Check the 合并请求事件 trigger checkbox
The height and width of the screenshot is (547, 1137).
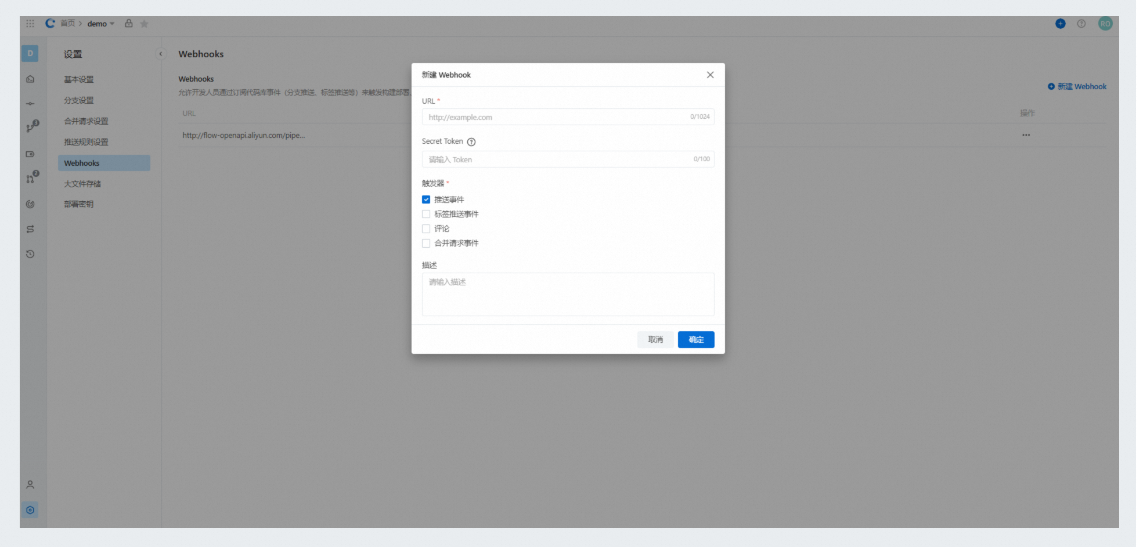coord(426,243)
